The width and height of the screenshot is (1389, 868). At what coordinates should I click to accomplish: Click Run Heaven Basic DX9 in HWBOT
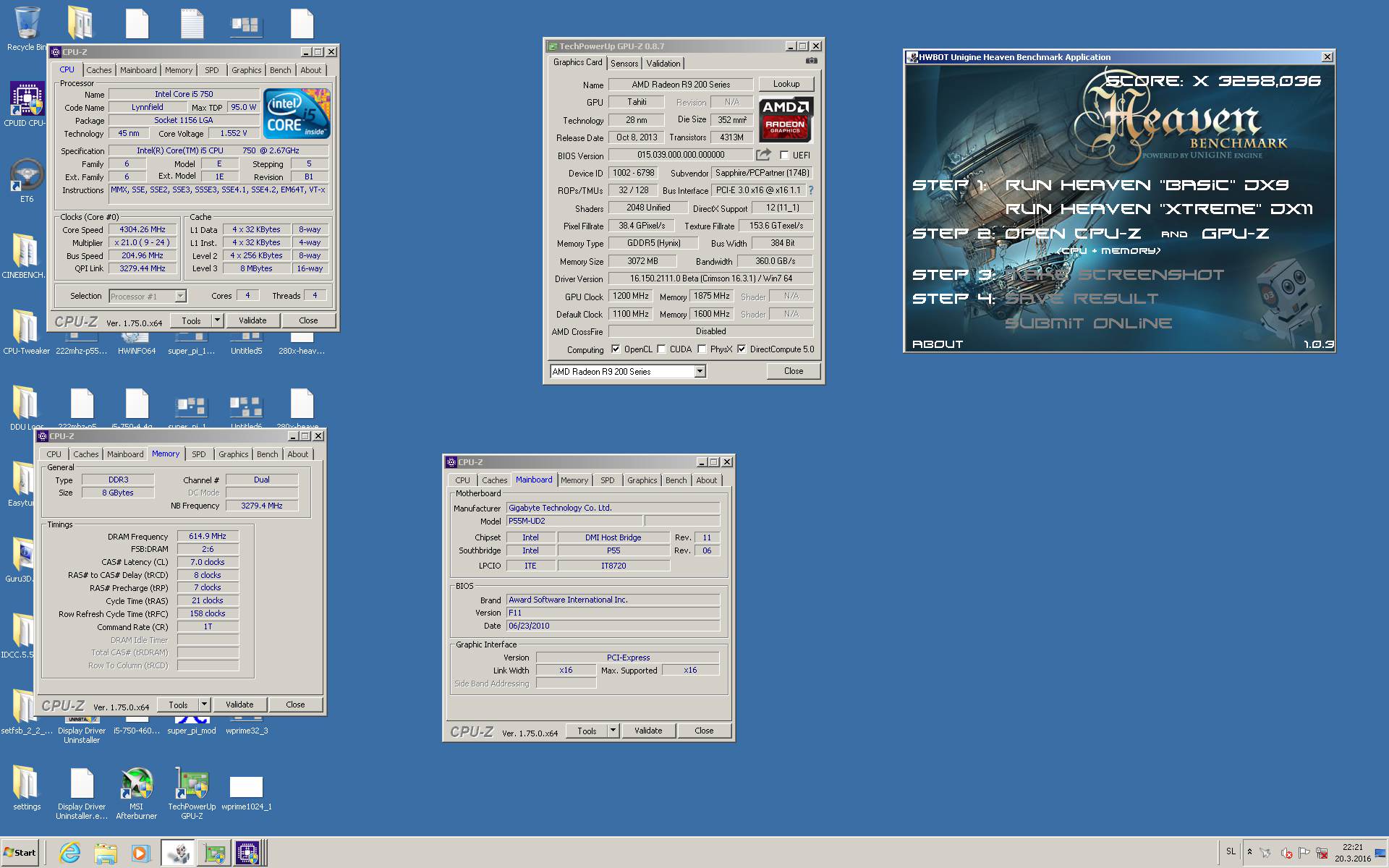point(1147,185)
